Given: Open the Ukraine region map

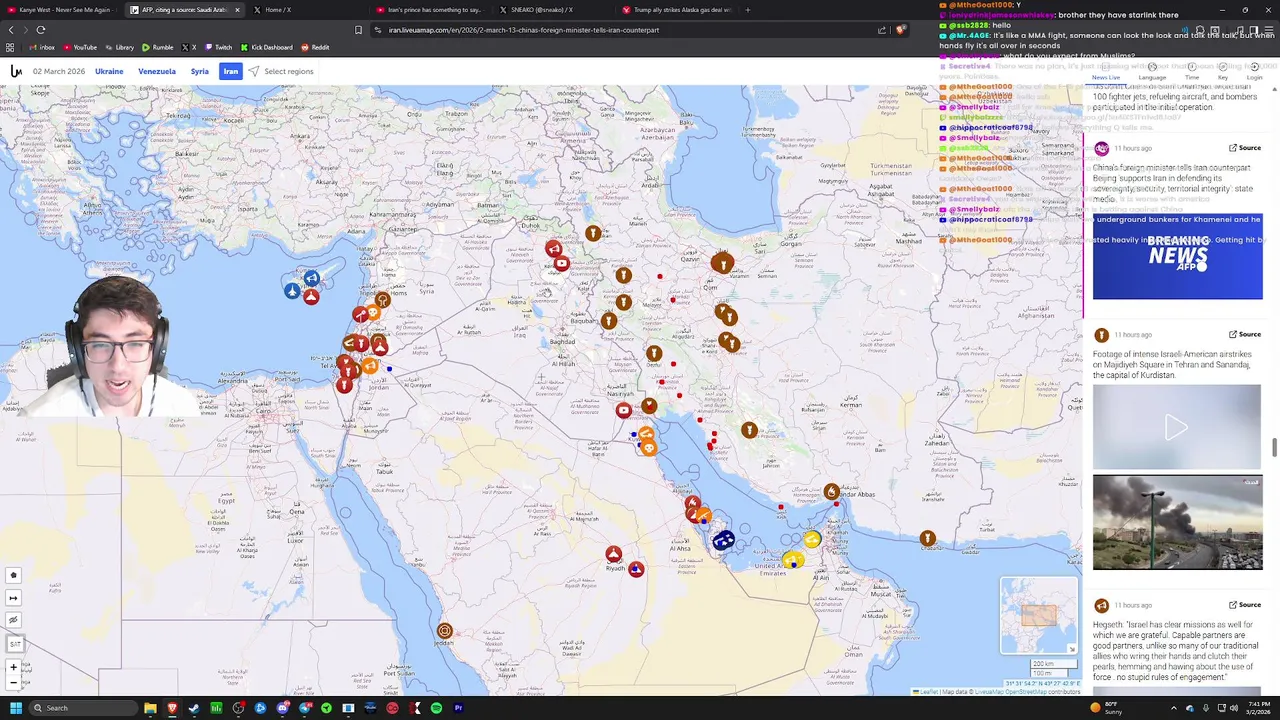Looking at the screenshot, I should (x=109, y=71).
